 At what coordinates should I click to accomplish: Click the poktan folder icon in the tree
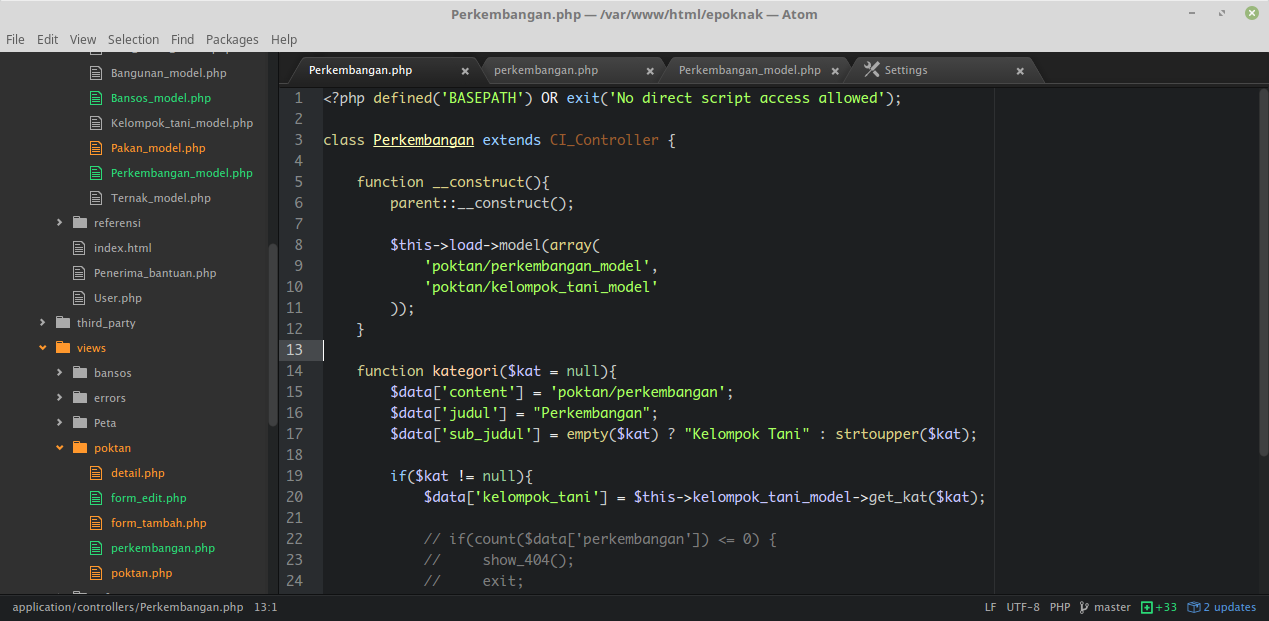point(78,447)
